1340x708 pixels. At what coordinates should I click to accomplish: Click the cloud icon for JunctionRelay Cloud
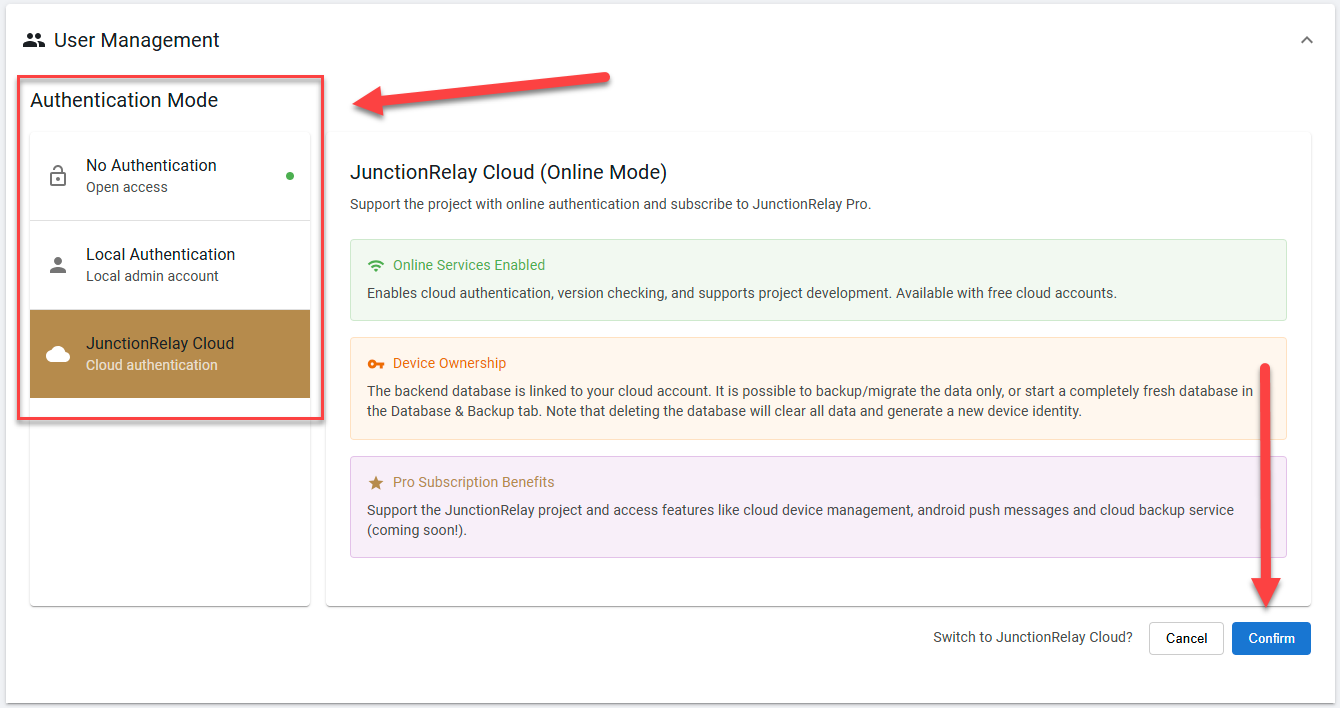click(x=58, y=354)
